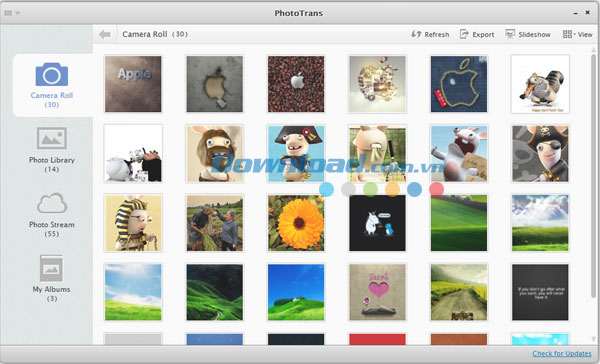Click the vertical scrollbar of the photo grid
Screen dimensions: 600x364
tap(593, 175)
